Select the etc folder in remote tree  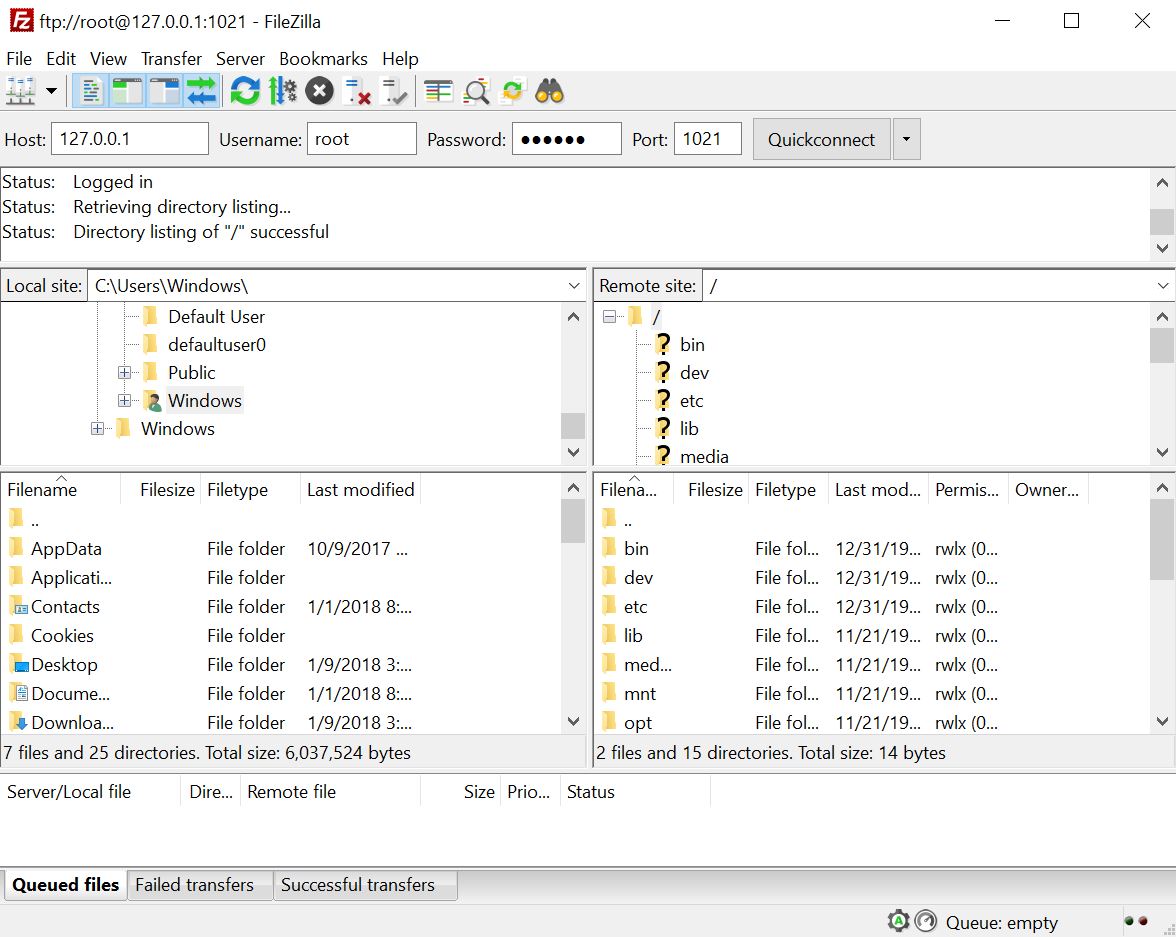point(691,401)
